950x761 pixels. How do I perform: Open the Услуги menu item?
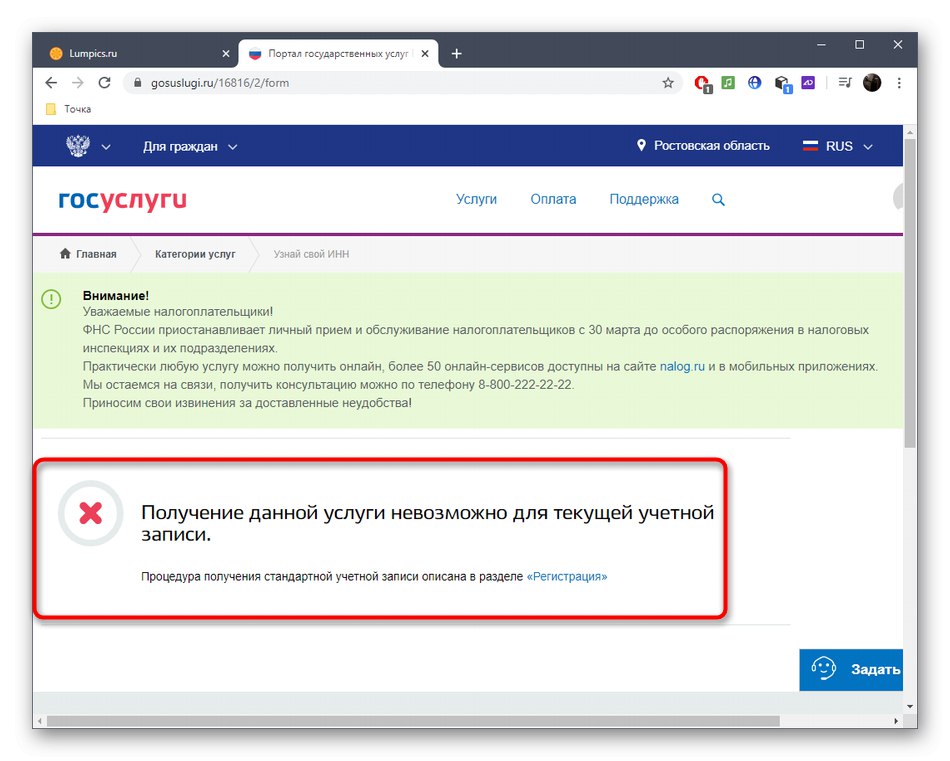pos(476,199)
